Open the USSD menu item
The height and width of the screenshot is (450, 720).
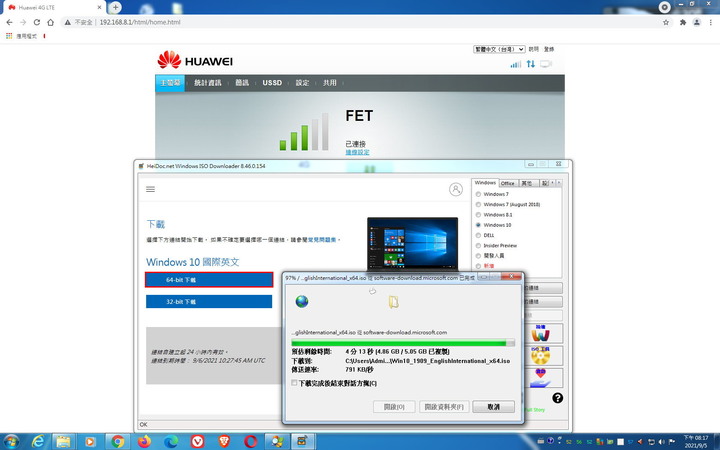(272, 83)
